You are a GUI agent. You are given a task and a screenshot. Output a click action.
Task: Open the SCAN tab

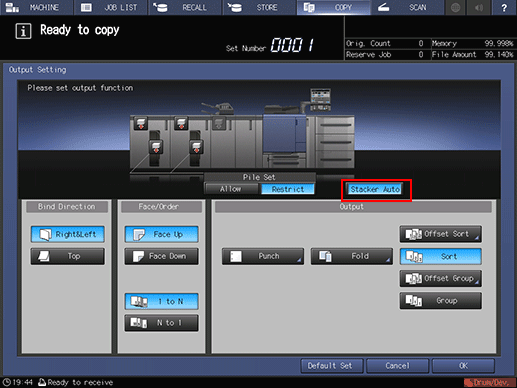tap(408, 7)
